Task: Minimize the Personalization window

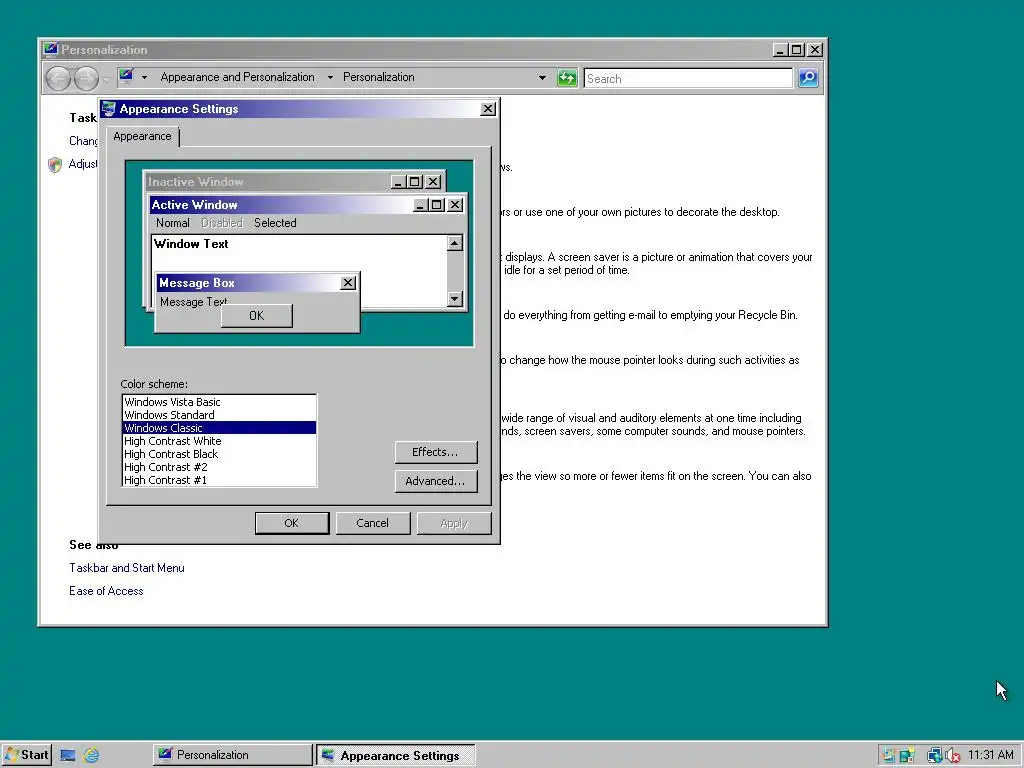Action: (x=780, y=50)
